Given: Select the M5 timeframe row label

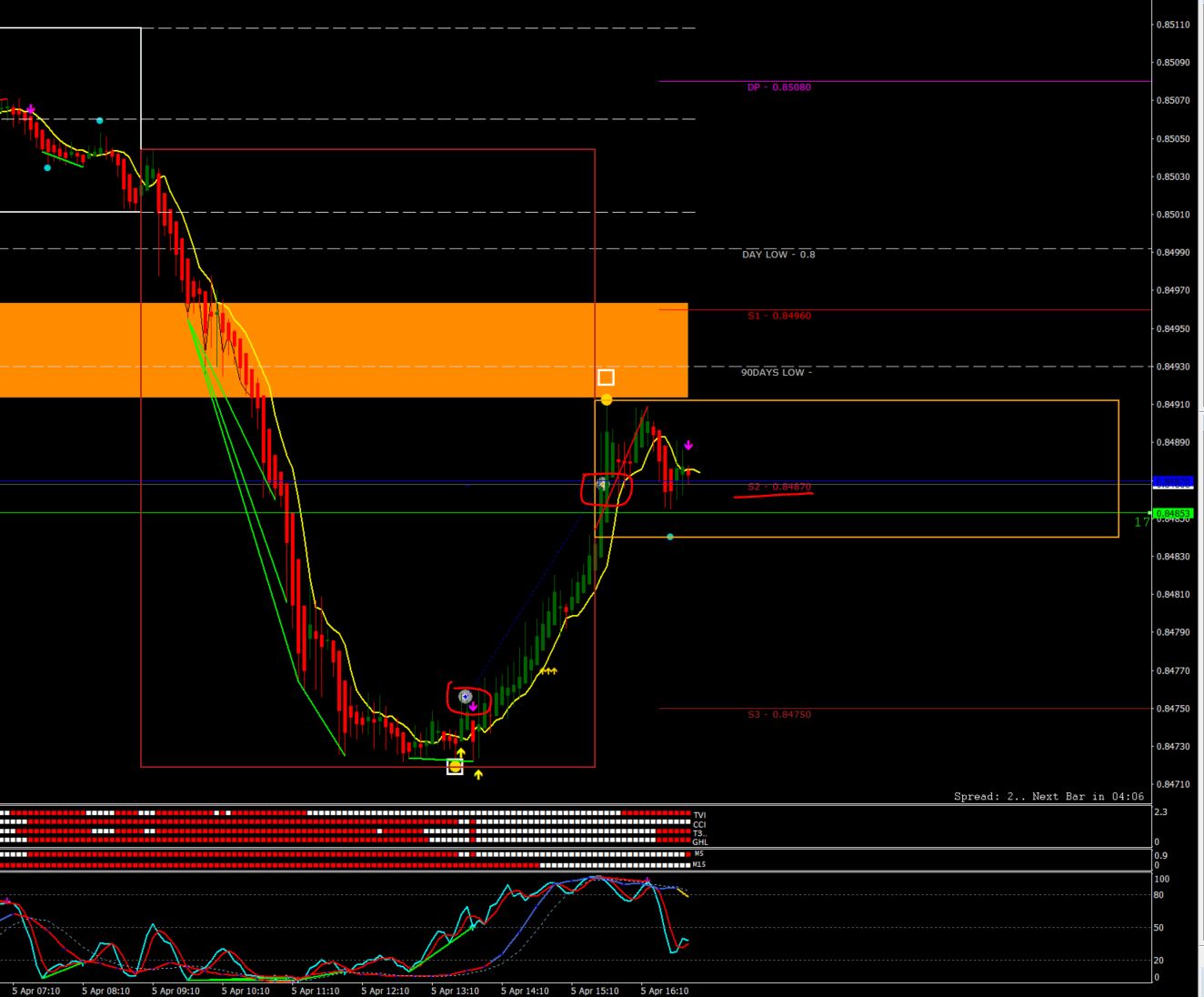Looking at the screenshot, I should click(698, 853).
